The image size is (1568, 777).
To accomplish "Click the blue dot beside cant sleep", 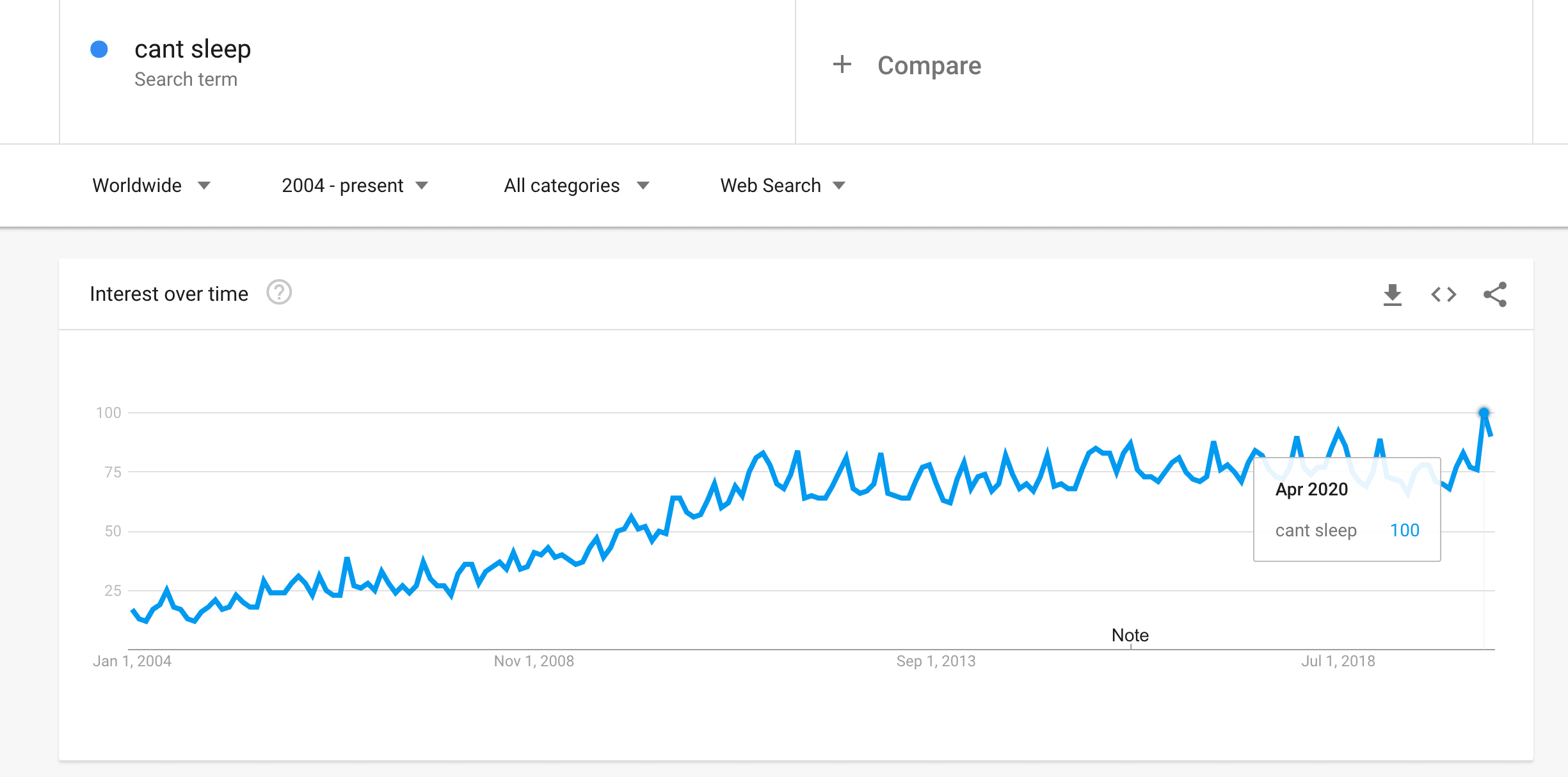I will click(x=99, y=49).
